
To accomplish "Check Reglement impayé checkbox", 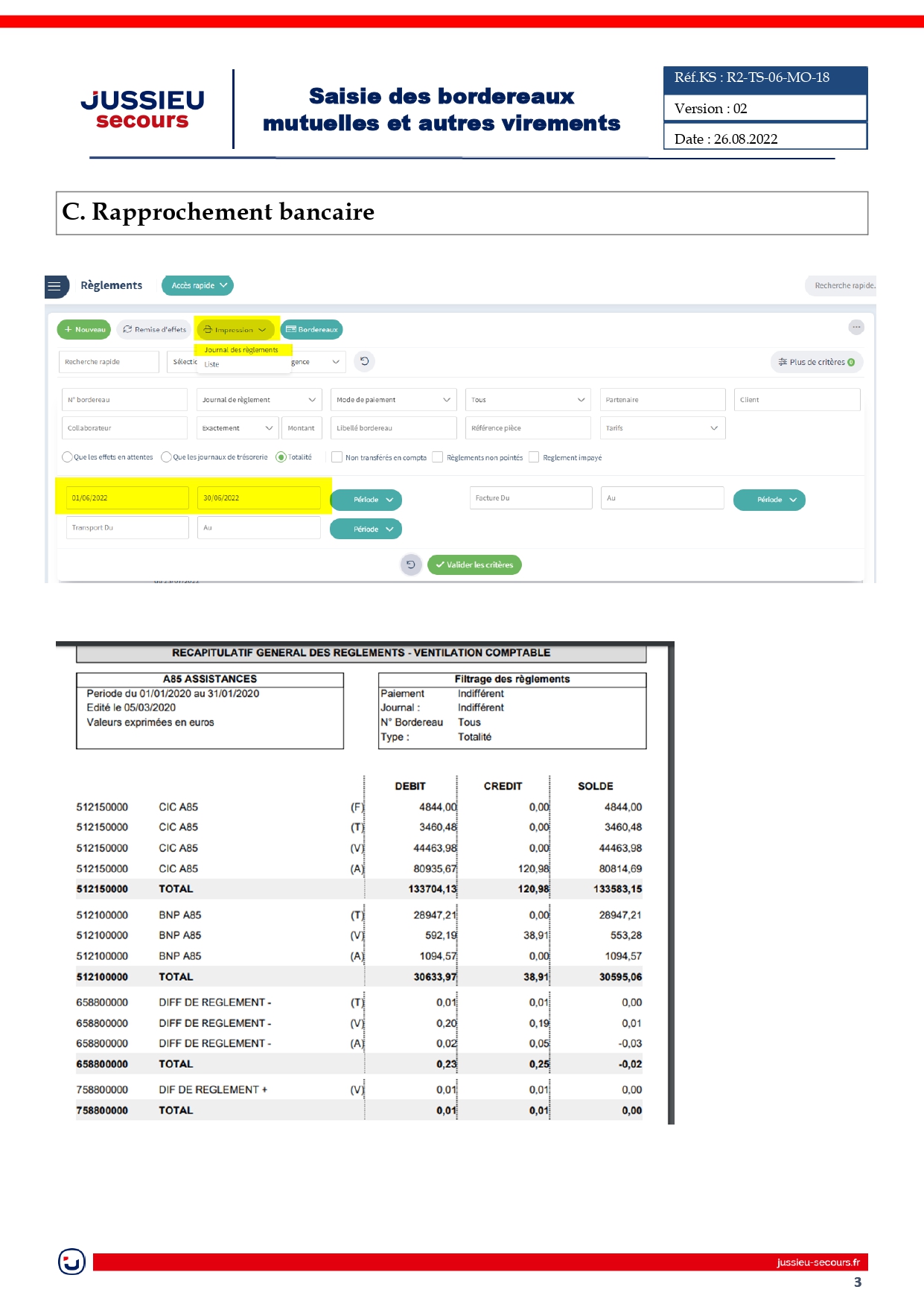I will 534,457.
